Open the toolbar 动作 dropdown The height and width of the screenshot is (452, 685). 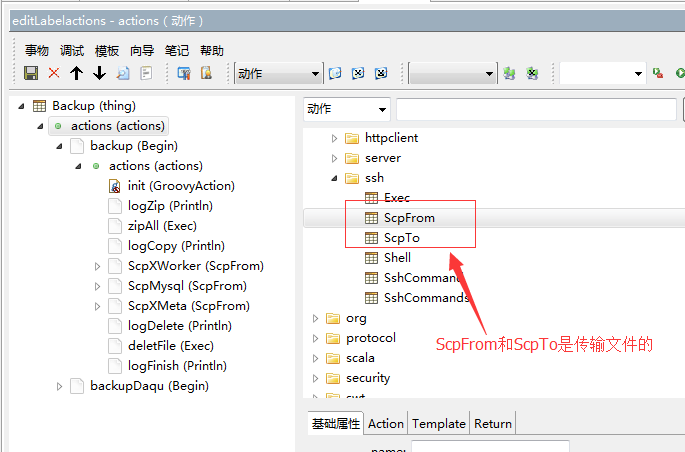pos(315,73)
